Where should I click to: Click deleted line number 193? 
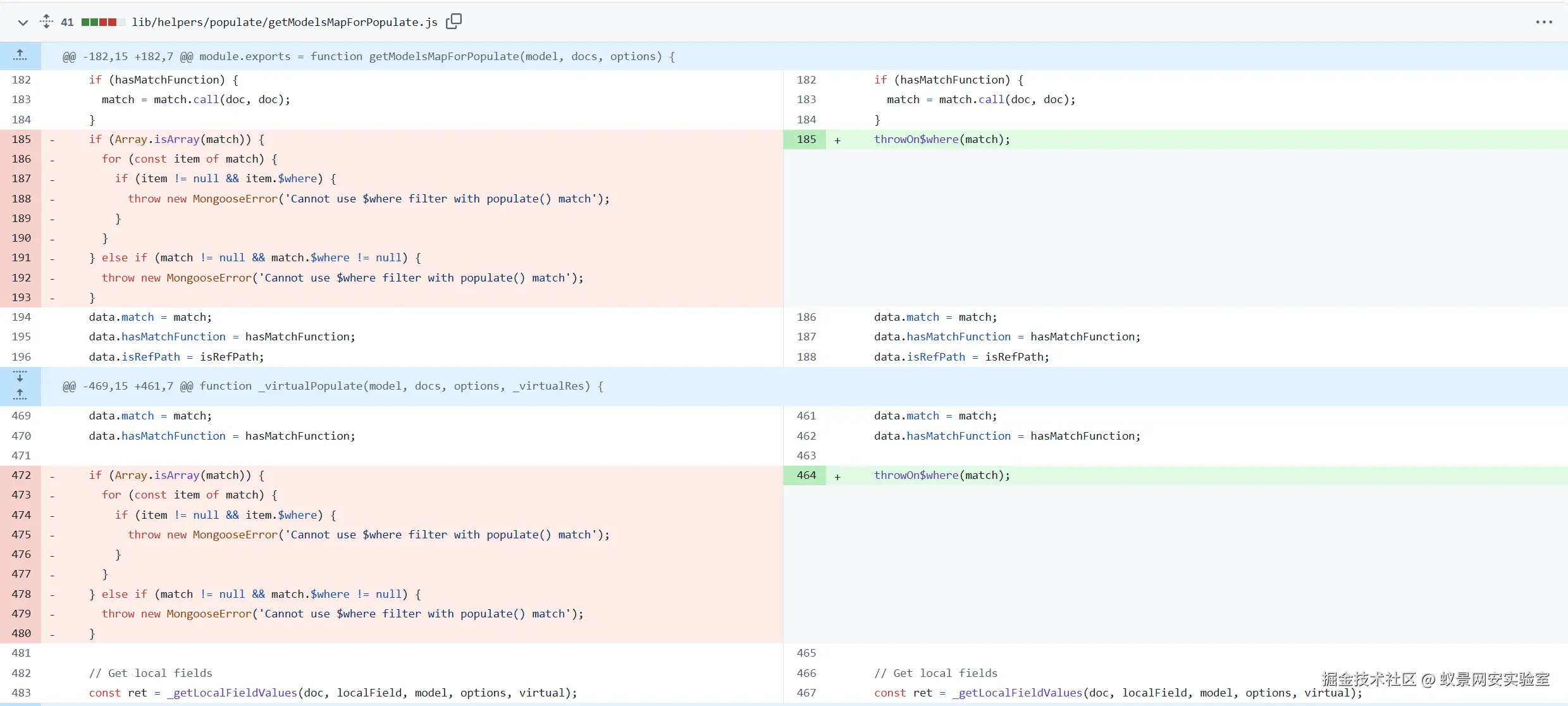[x=21, y=297]
